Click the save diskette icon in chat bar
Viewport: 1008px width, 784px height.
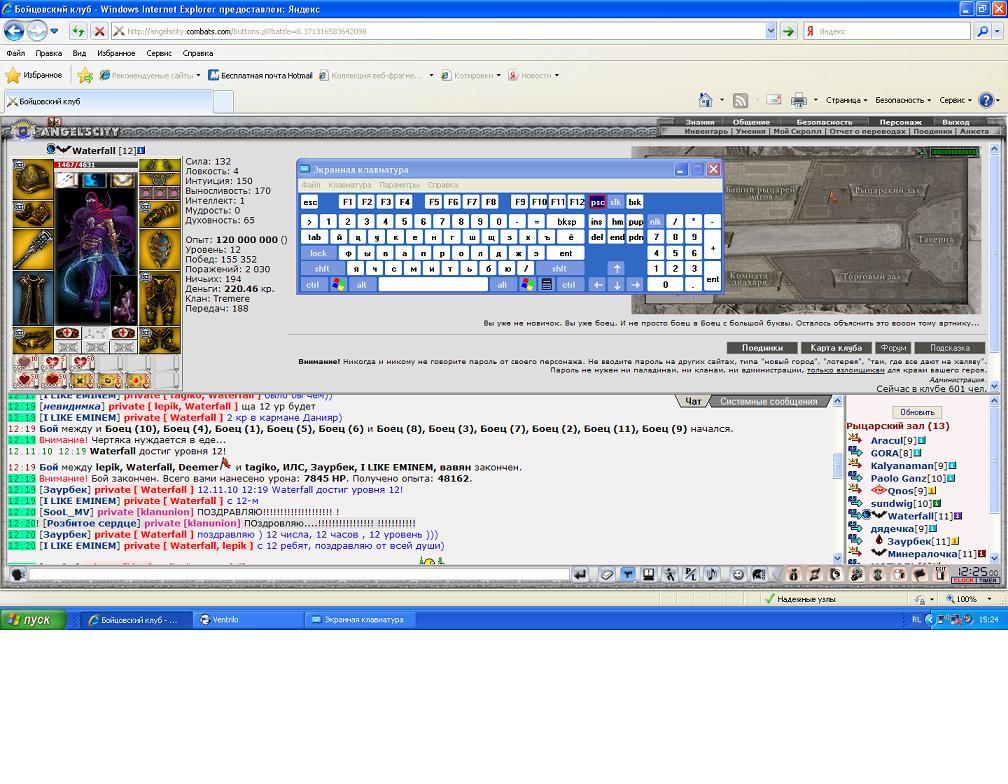coord(648,575)
